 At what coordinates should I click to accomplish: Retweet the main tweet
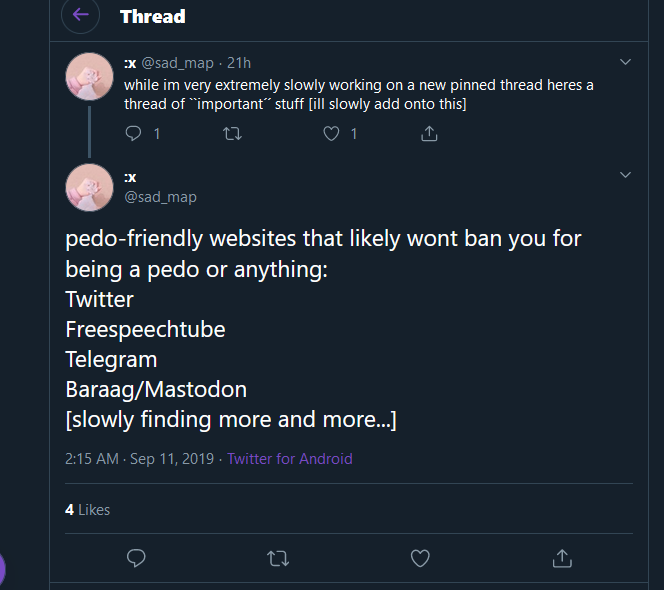[278, 558]
